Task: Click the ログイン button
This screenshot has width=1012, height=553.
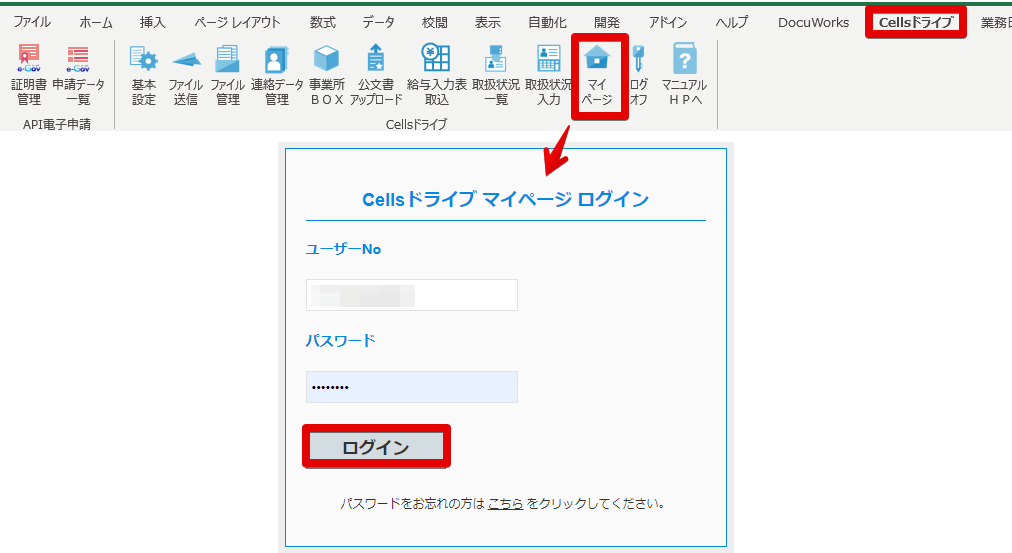Action: coord(376,447)
